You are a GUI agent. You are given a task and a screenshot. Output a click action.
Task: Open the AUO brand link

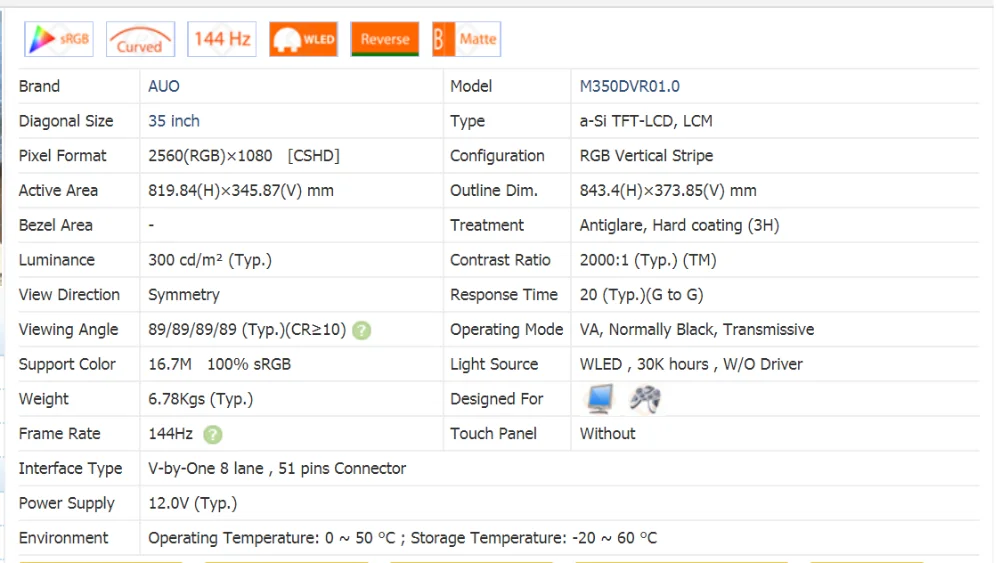tap(164, 86)
